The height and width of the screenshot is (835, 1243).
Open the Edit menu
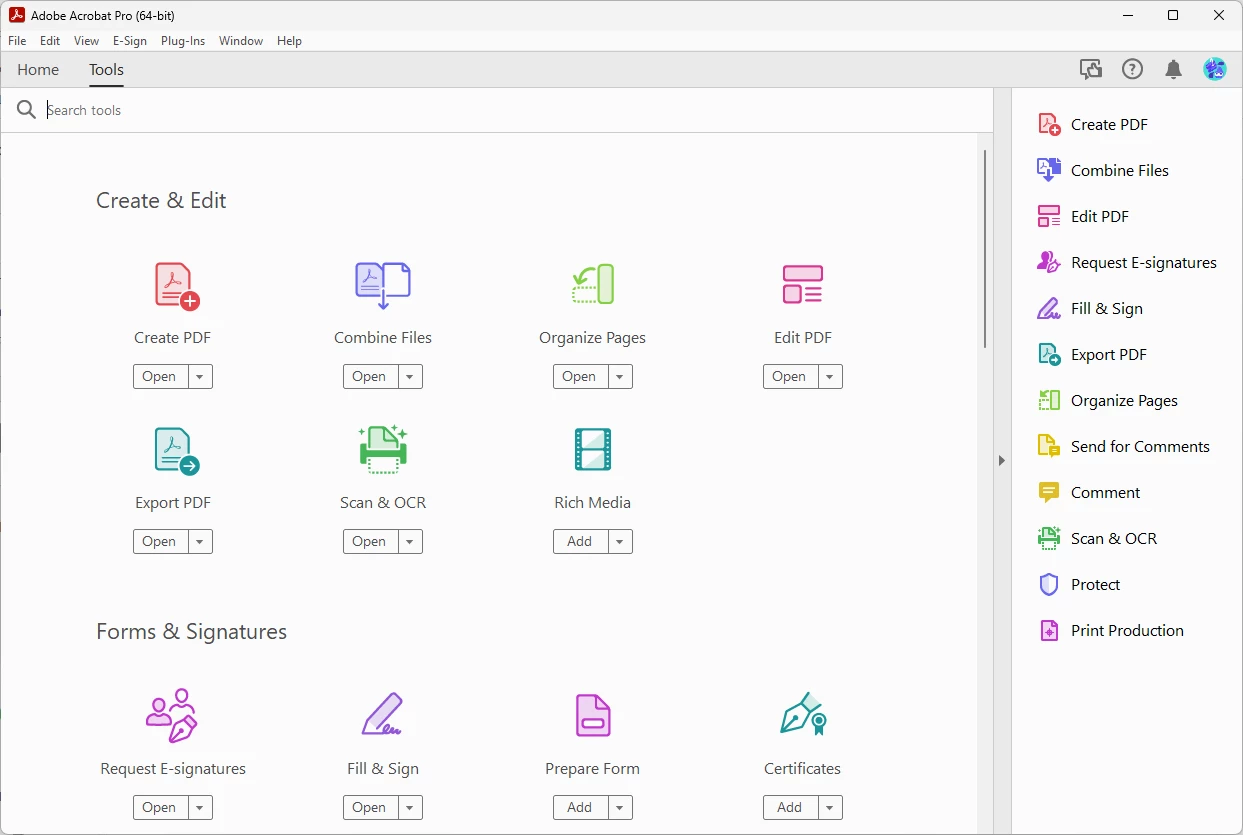50,41
